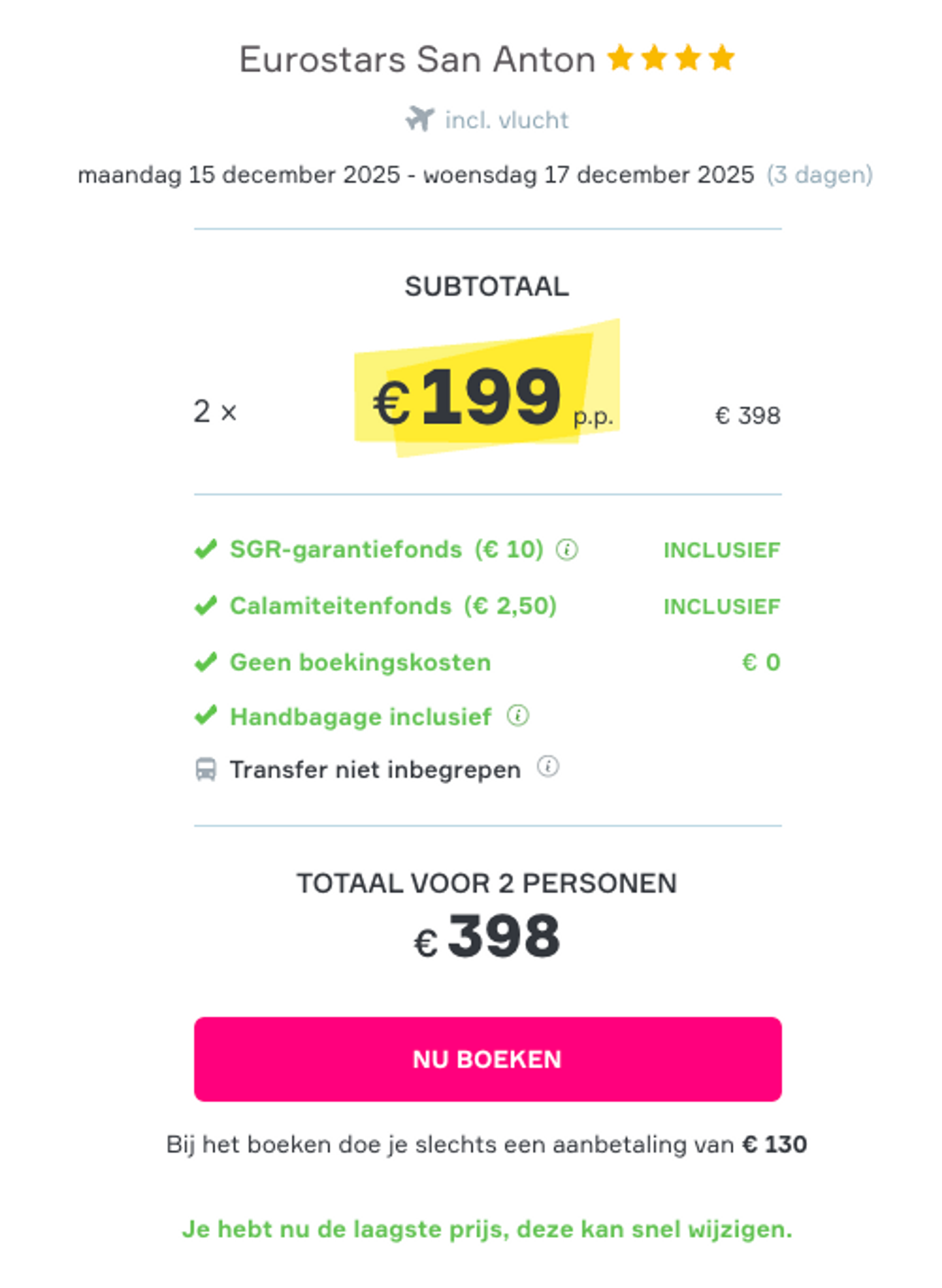Toggle the SGR-garantiefonds inclusion
Viewport: 942px width, 1288px height.
[x=206, y=549]
